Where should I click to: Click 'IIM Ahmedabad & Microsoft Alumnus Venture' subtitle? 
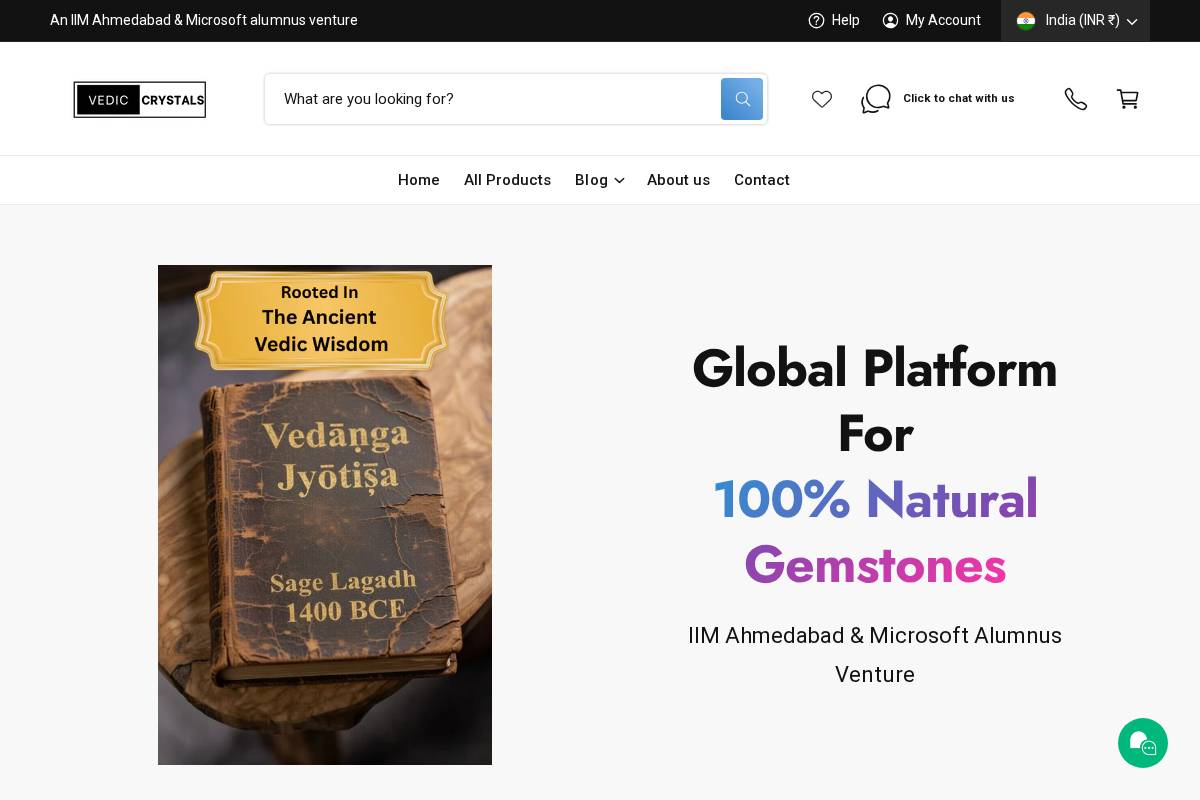coord(875,655)
